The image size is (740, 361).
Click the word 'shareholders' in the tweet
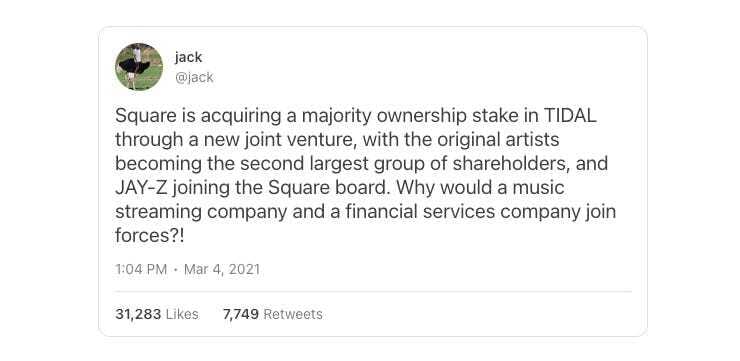pos(511,164)
